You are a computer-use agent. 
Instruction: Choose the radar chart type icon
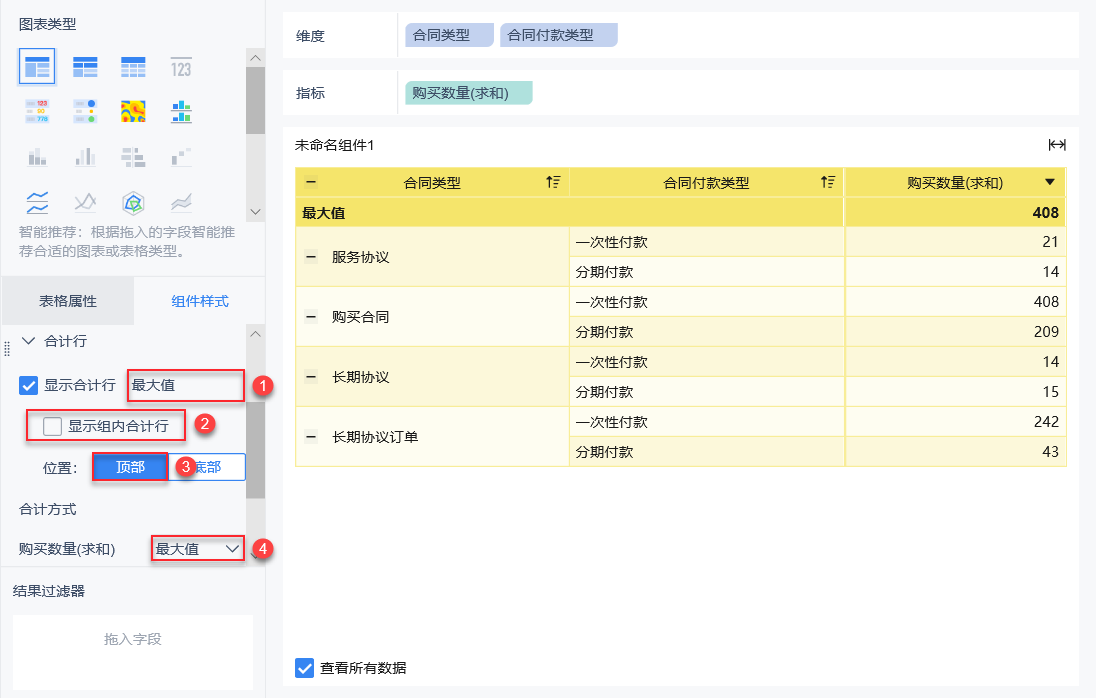pyautogui.click(x=133, y=203)
